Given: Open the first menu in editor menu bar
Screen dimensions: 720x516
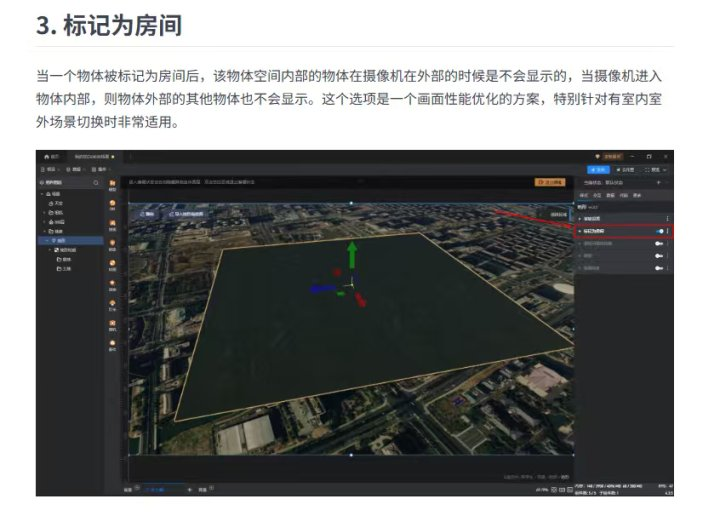Looking at the screenshot, I should pos(51,169).
